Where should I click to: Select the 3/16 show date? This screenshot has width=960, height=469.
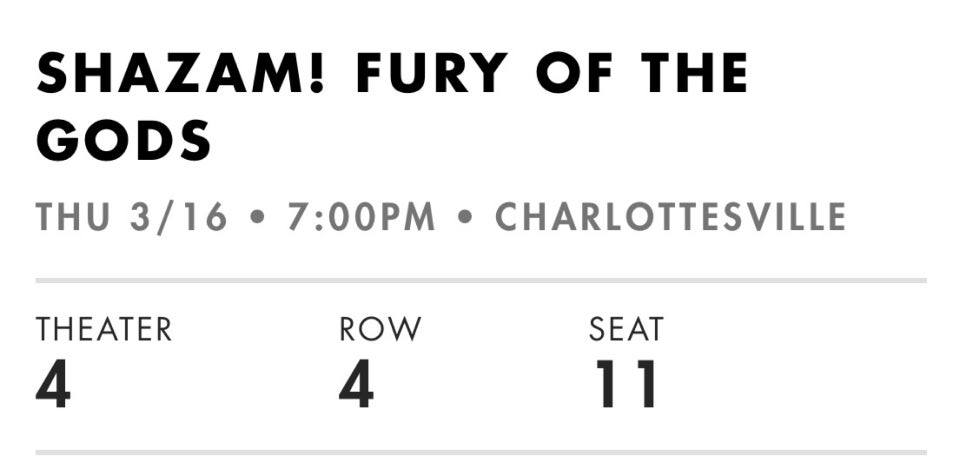coord(178,217)
